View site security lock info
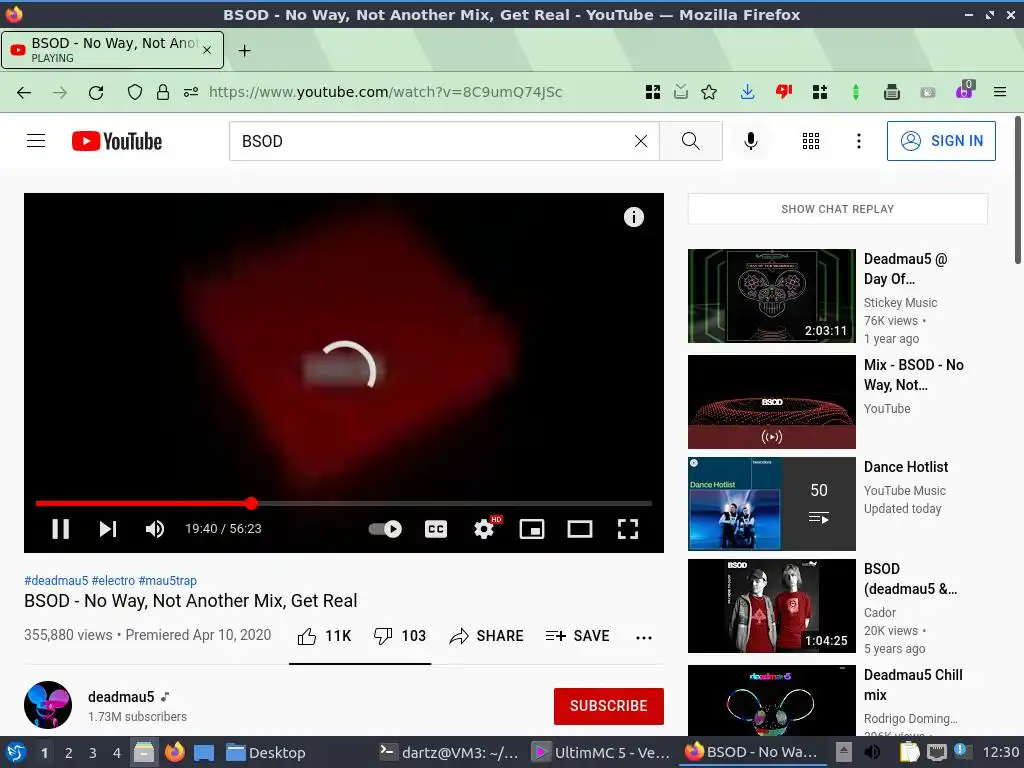Viewport: 1024px width, 768px height. point(163,92)
